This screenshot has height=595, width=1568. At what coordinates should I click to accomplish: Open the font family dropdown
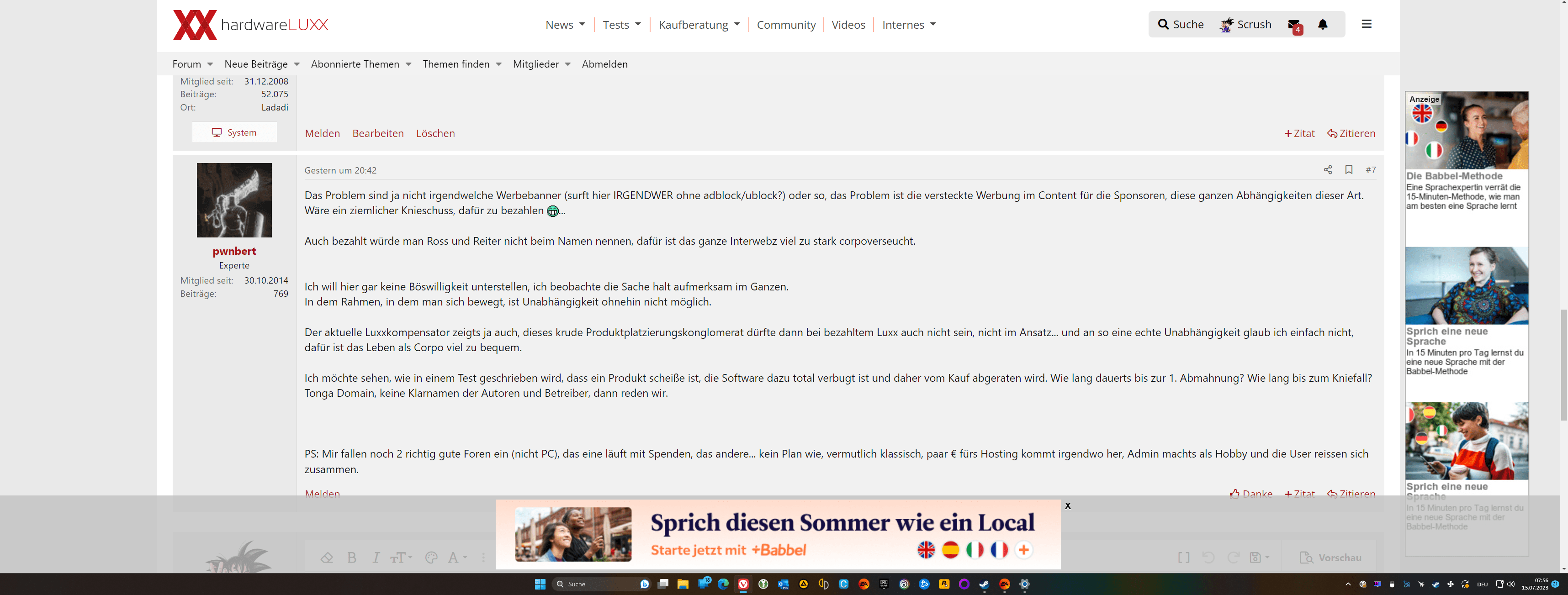pyautogui.click(x=457, y=557)
